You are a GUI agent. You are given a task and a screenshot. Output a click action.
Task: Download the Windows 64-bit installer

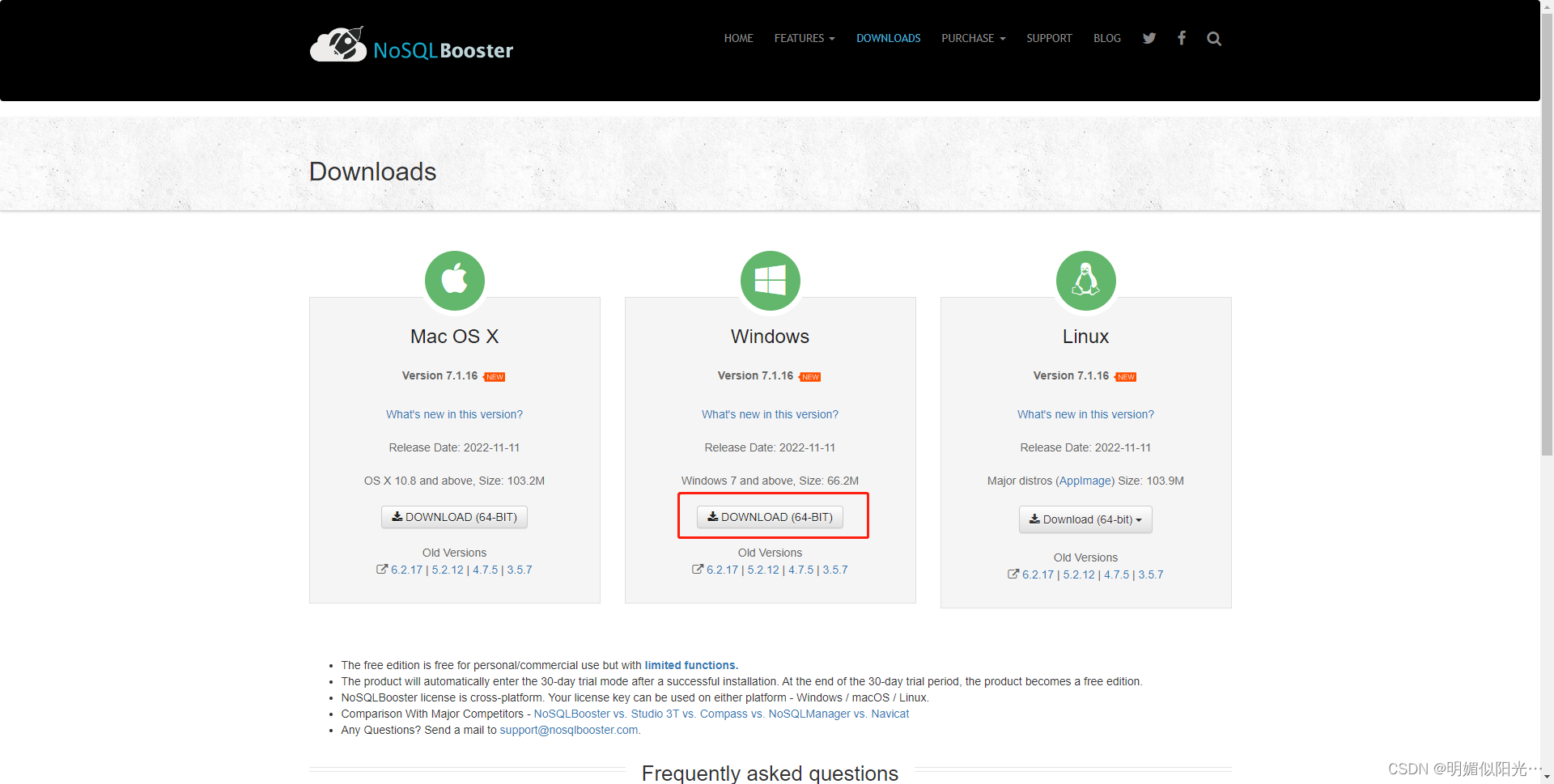tap(771, 517)
